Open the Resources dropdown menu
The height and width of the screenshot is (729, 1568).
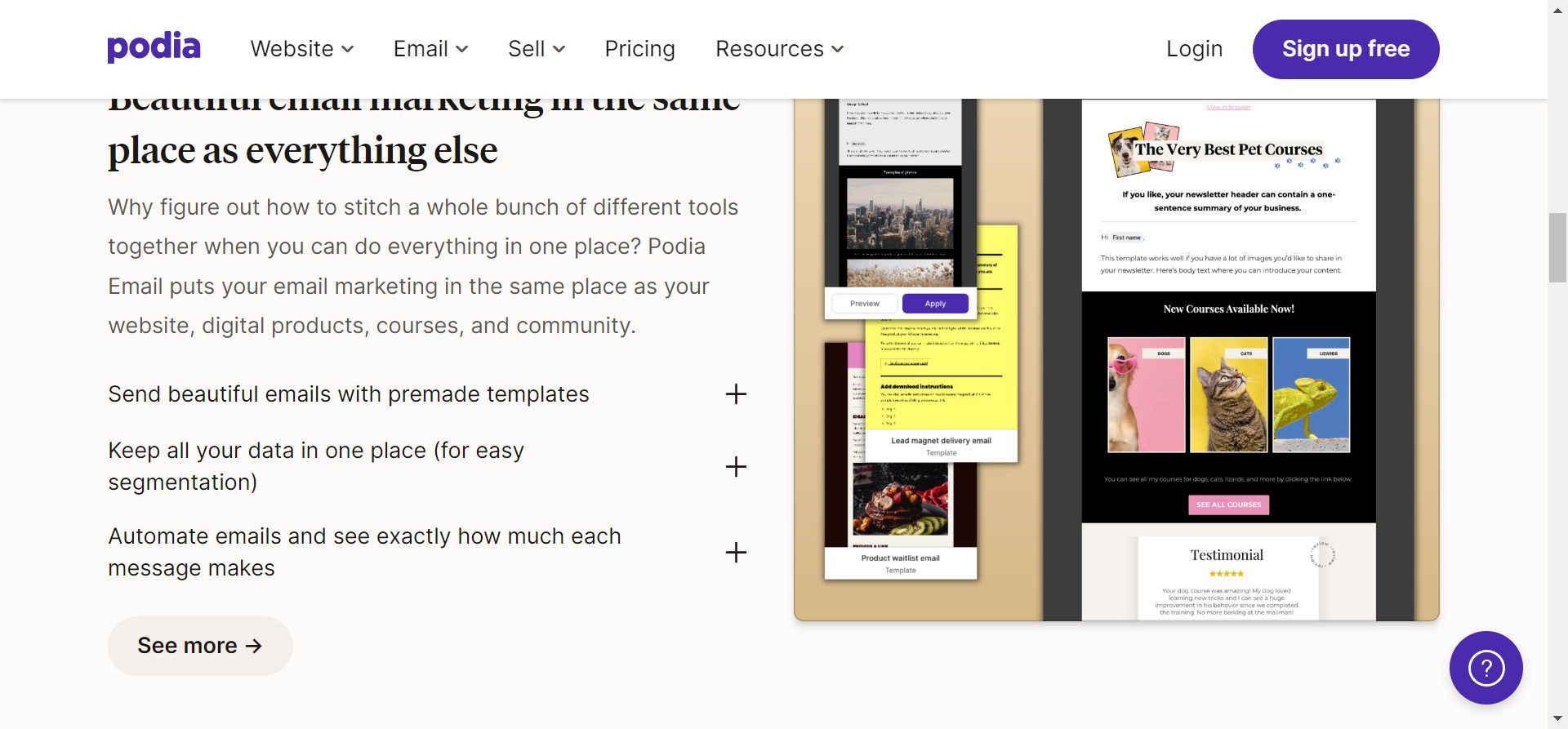click(779, 49)
